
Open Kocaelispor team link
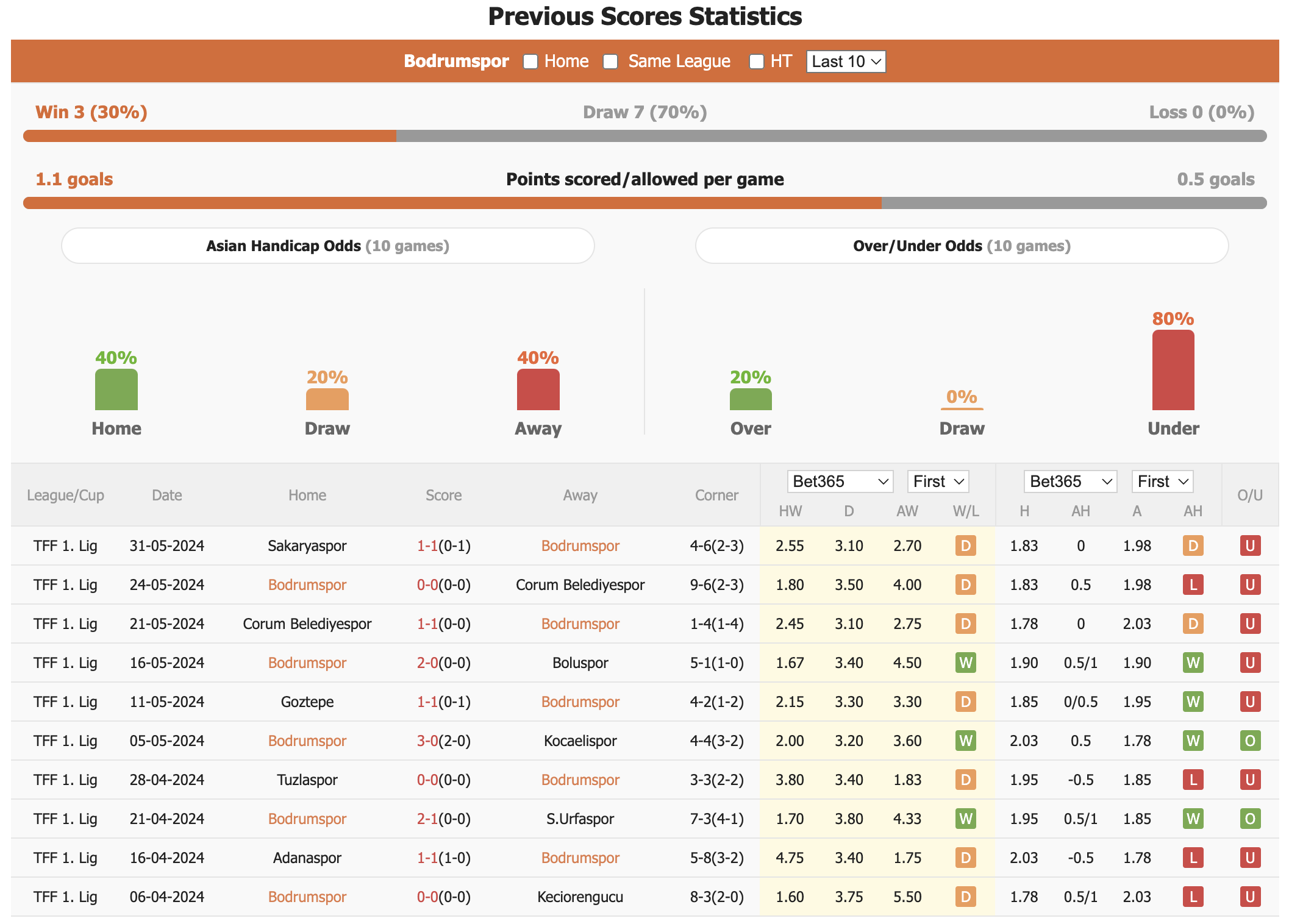[x=580, y=741]
